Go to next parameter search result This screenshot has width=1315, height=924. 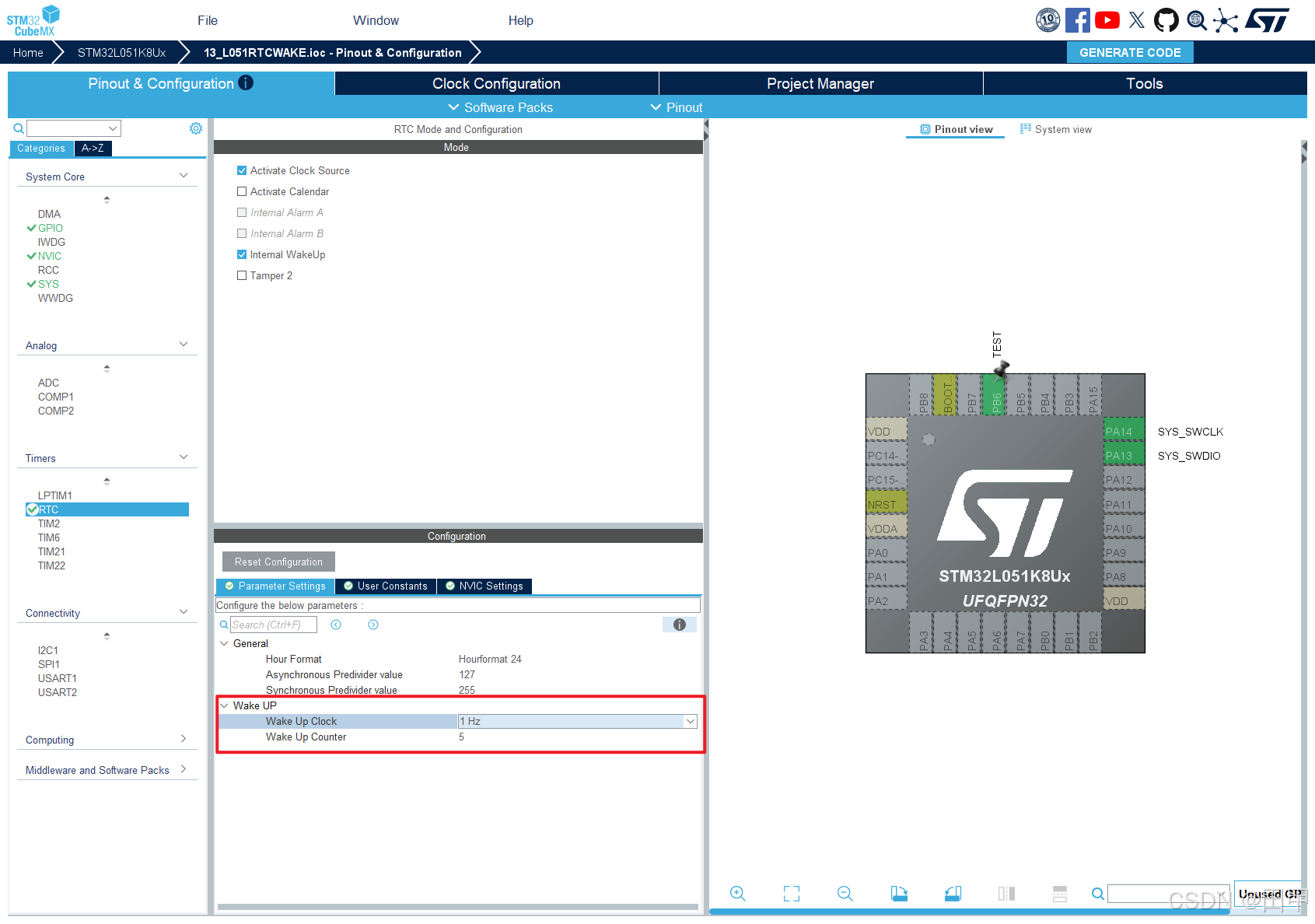pyautogui.click(x=373, y=625)
